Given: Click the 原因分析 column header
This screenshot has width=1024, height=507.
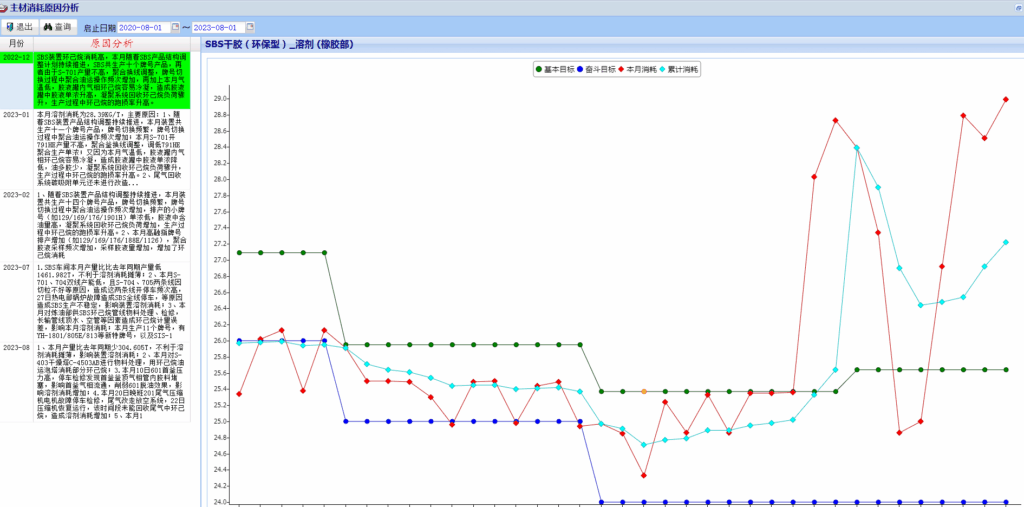Looking at the screenshot, I should 110,44.
